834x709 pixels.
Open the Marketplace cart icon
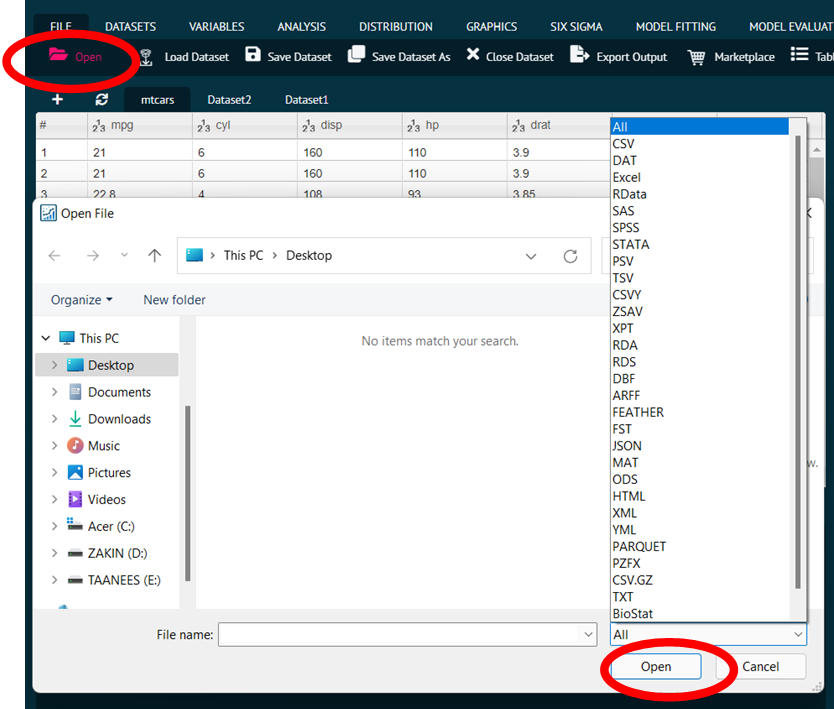[697, 57]
